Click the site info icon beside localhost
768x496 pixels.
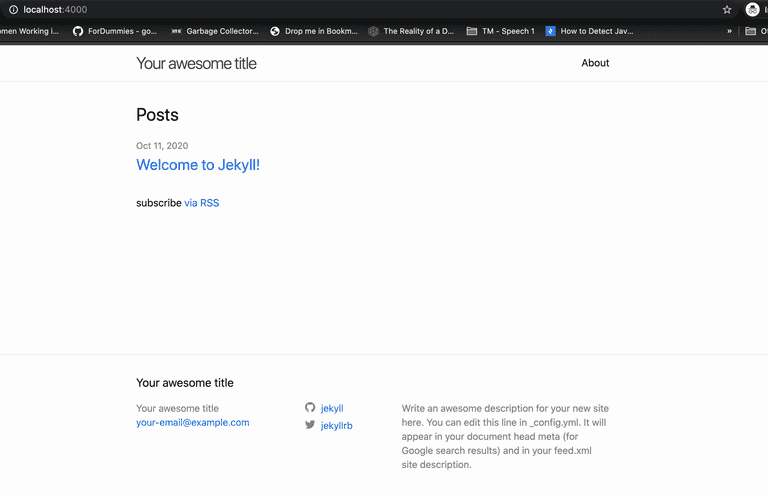click(x=13, y=9)
